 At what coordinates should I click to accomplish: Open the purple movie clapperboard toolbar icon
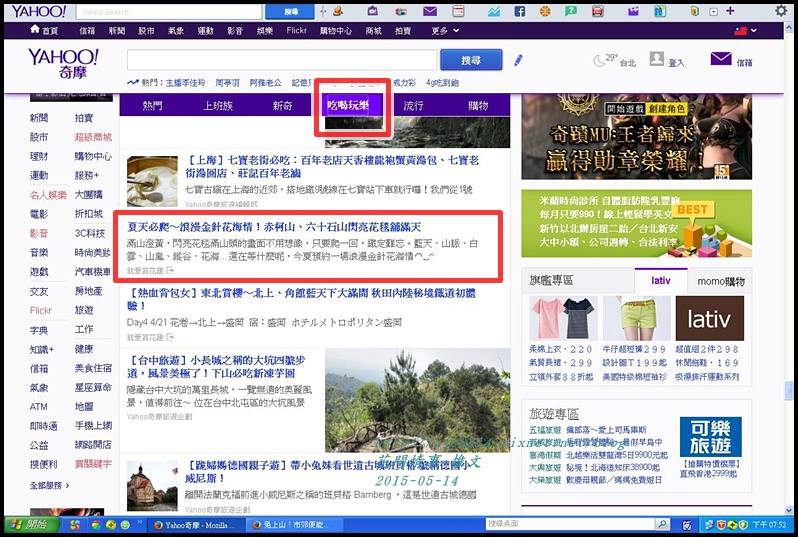pos(633,11)
